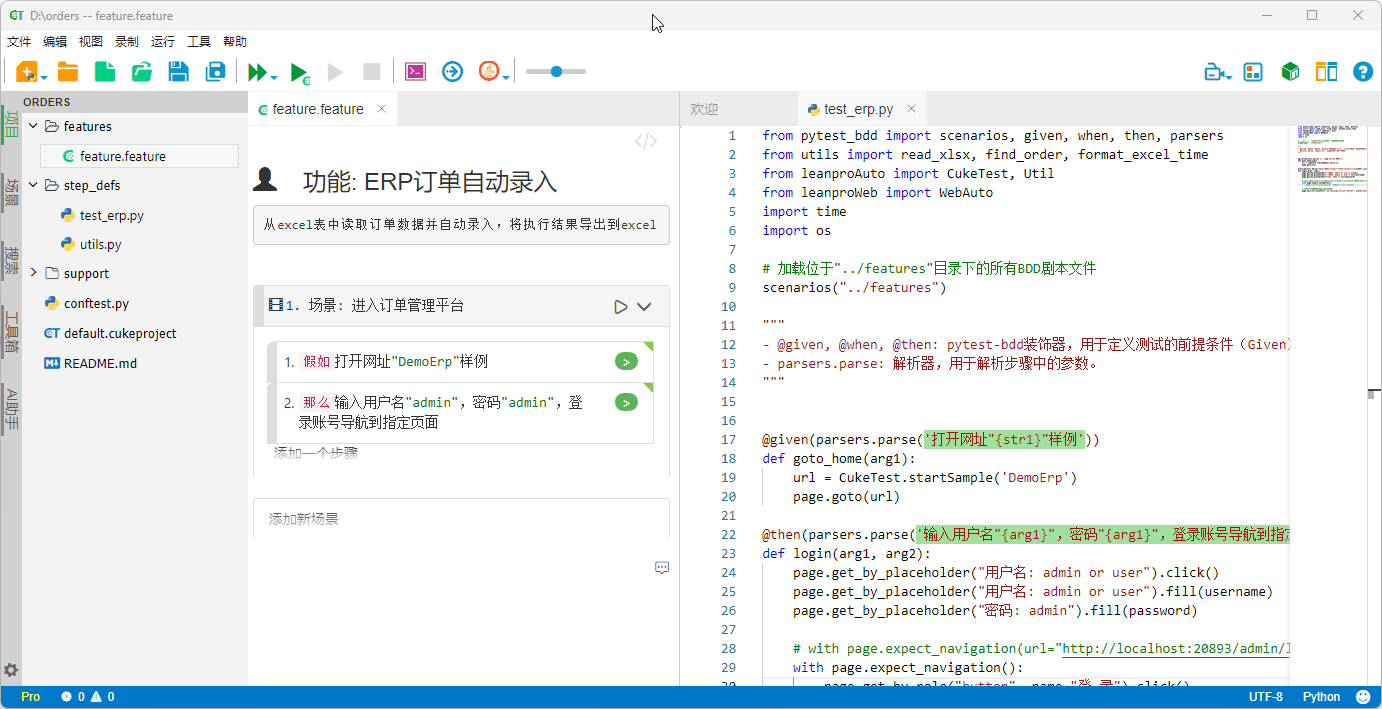
Task: Expand the support folder in tree
Action: [33, 273]
